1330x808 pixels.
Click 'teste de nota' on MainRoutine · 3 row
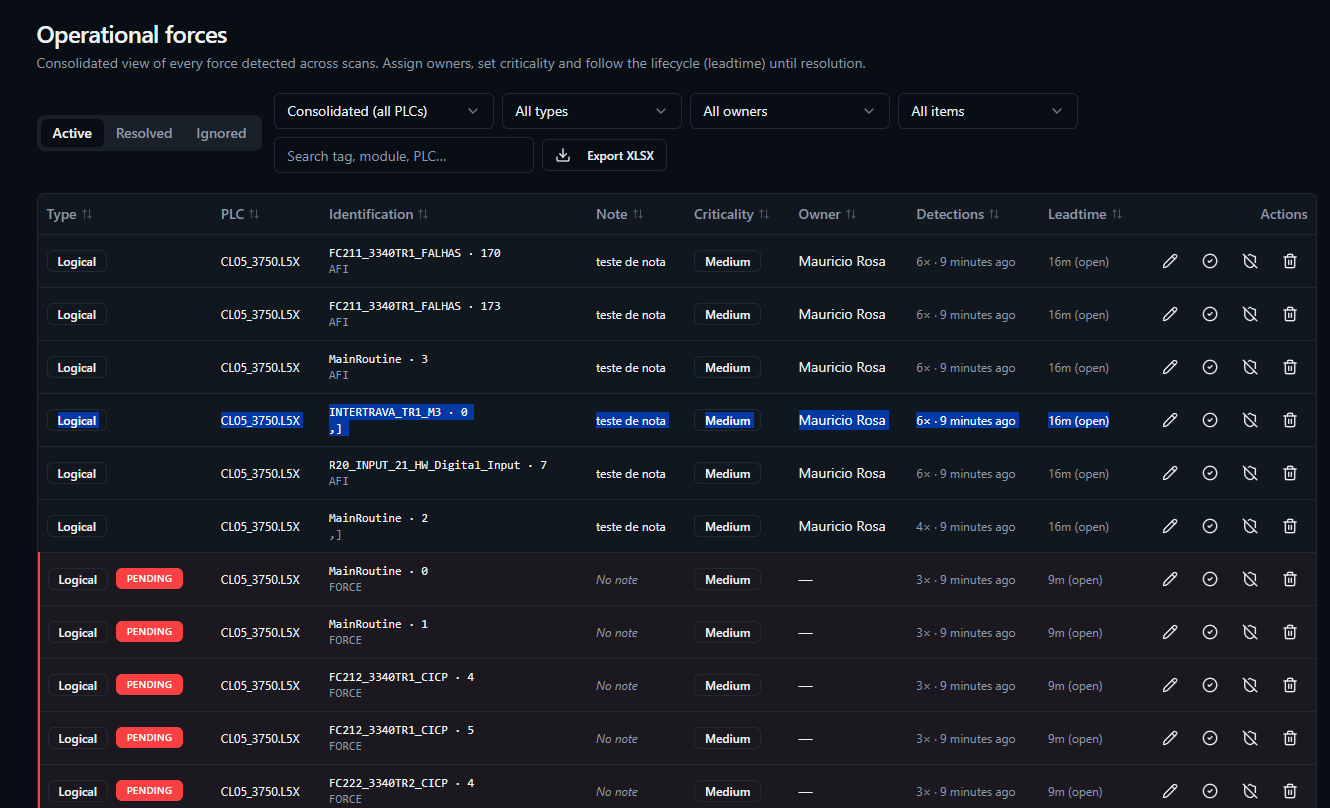click(x=631, y=368)
